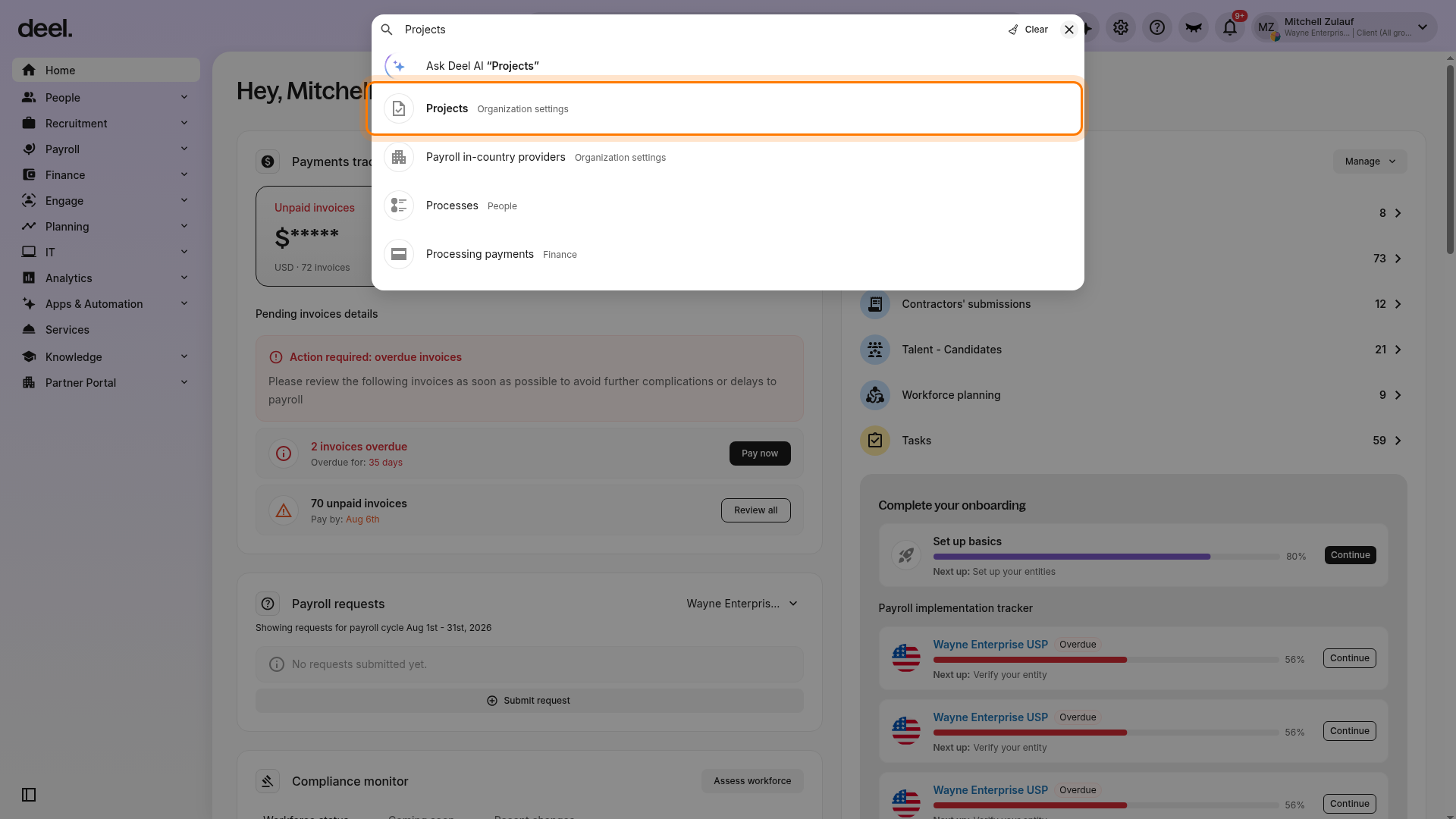
Task: Click the Clear search button
Action: click(x=1028, y=30)
